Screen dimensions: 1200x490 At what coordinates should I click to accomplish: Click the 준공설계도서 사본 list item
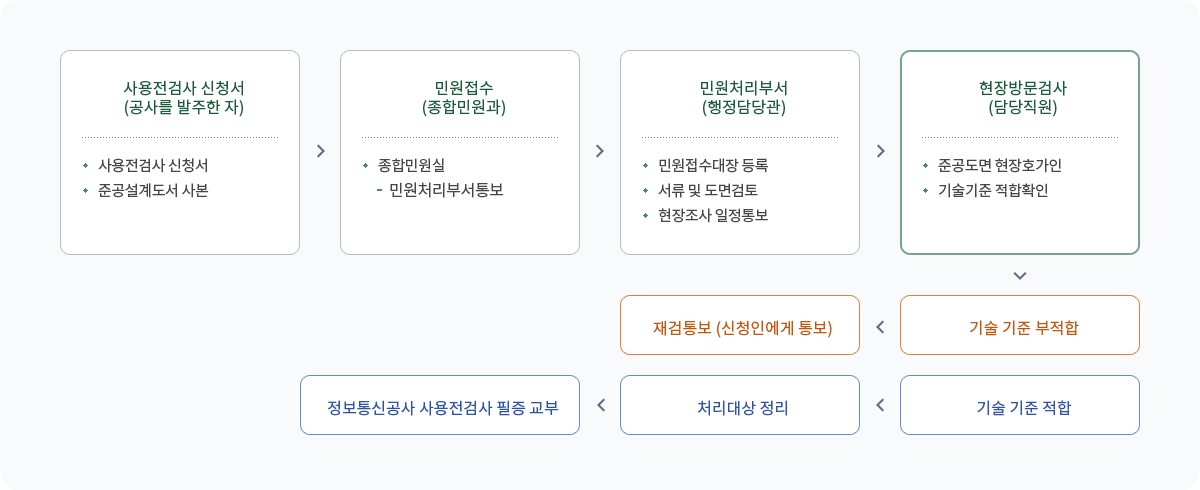(153, 190)
